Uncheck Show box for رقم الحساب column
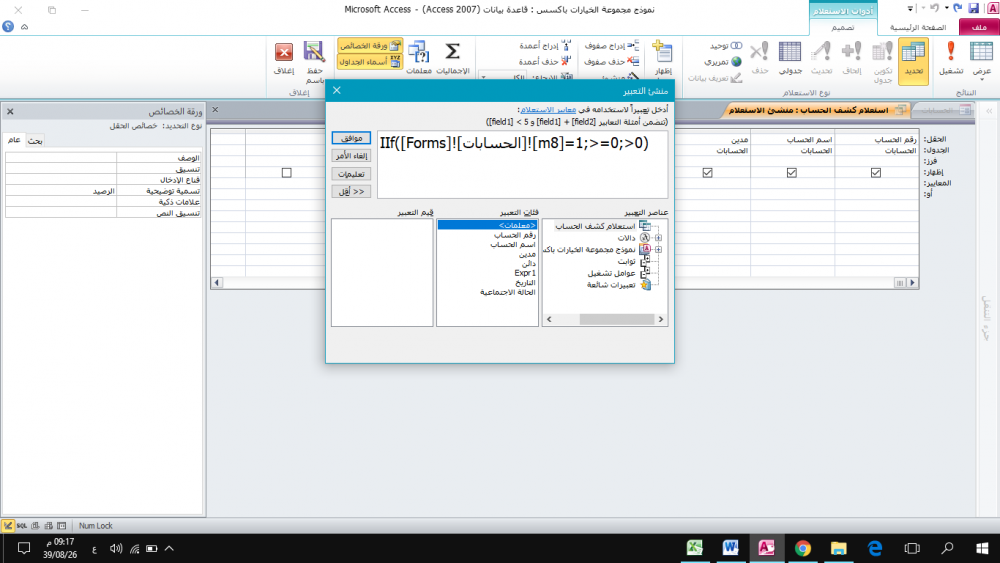 click(x=876, y=173)
